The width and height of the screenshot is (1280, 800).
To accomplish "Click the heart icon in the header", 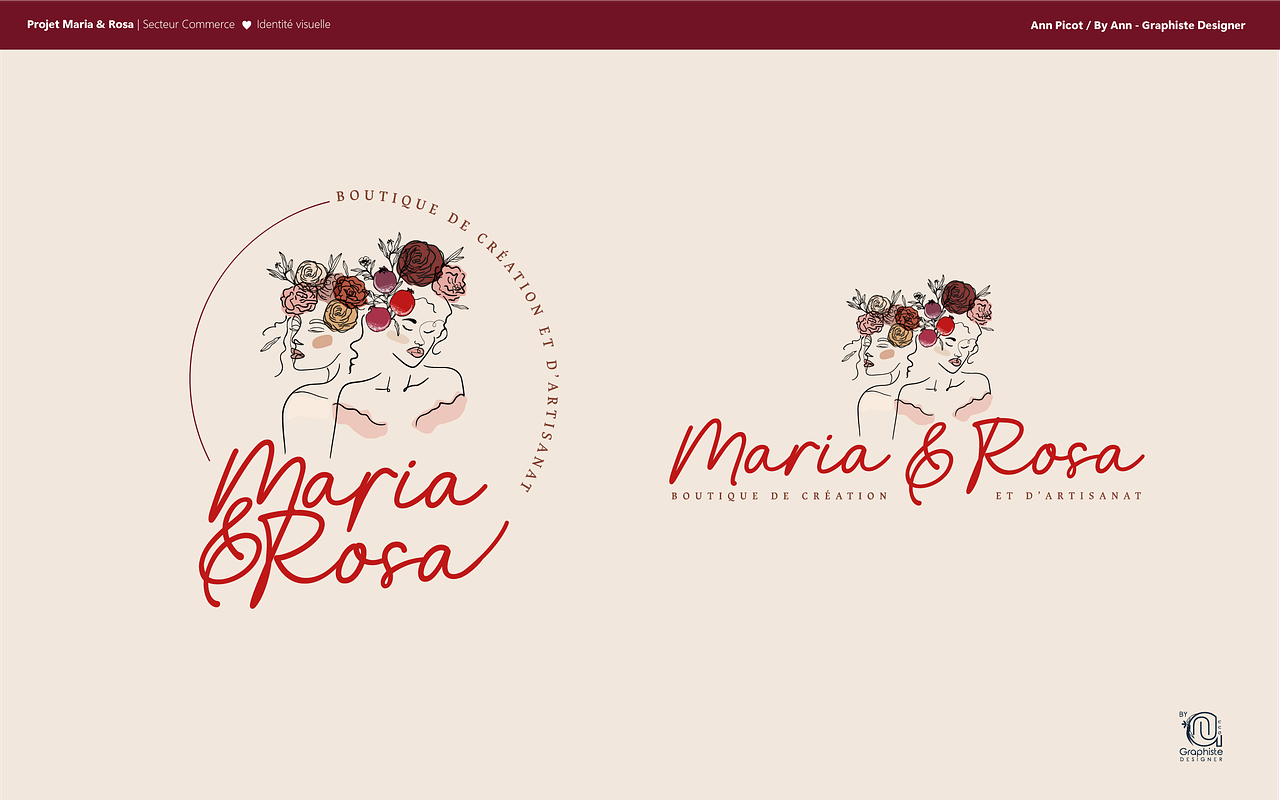I will [246, 25].
